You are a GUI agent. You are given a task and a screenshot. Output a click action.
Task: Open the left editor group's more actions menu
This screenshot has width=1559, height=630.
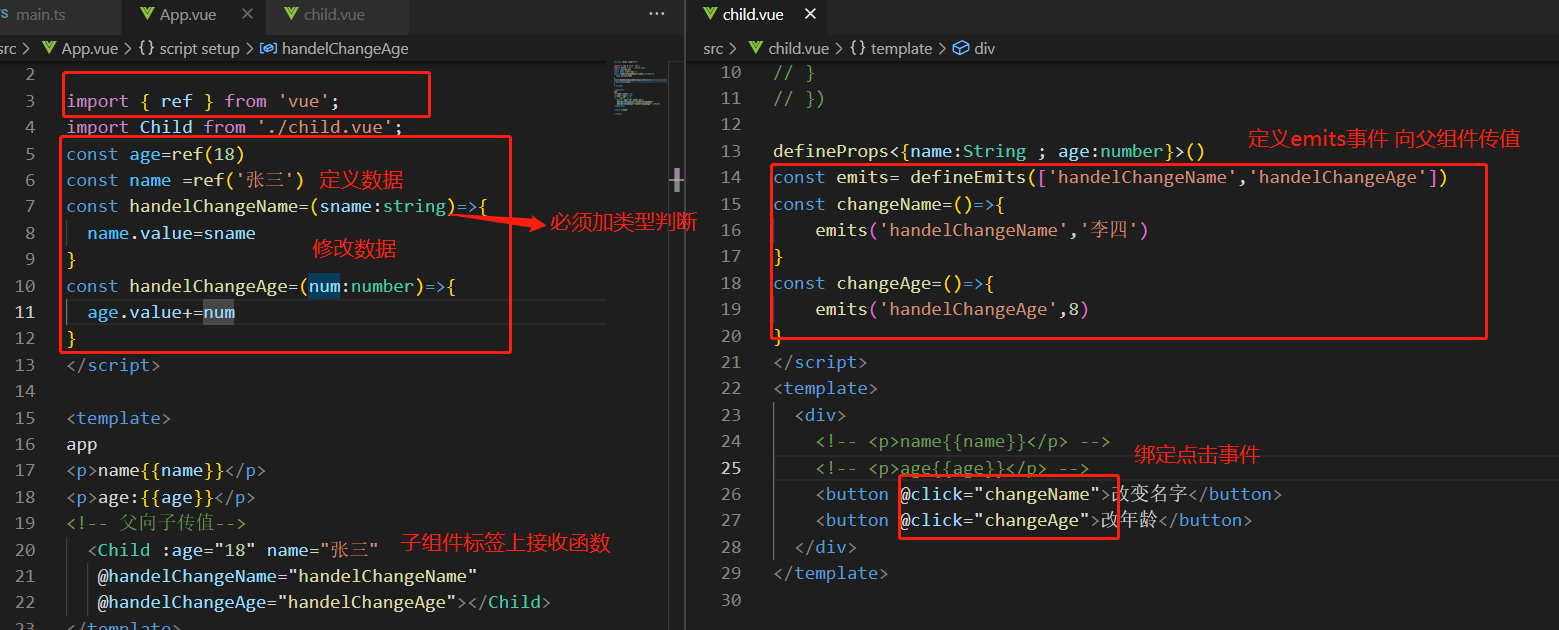[657, 14]
